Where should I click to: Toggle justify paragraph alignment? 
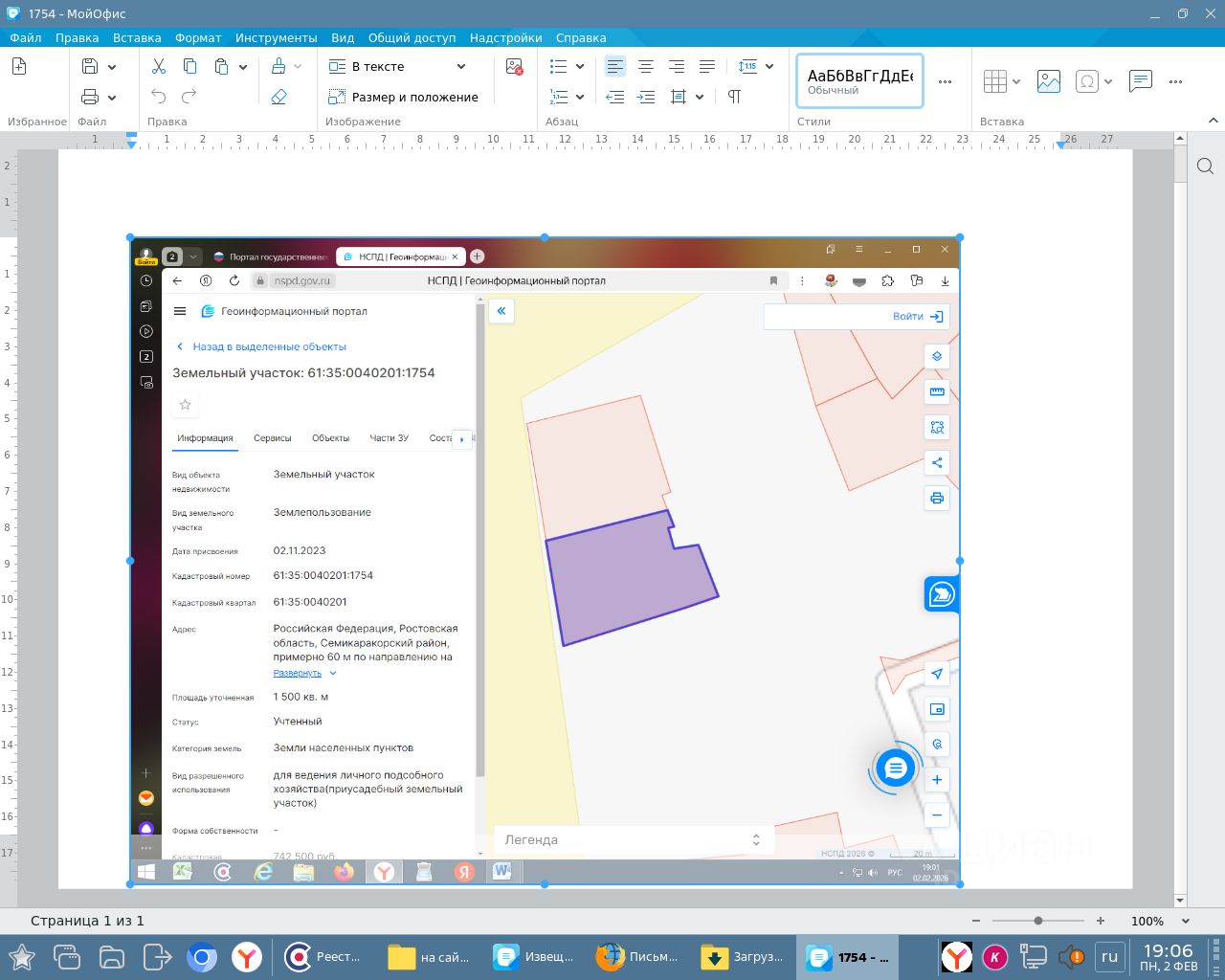coord(707,66)
